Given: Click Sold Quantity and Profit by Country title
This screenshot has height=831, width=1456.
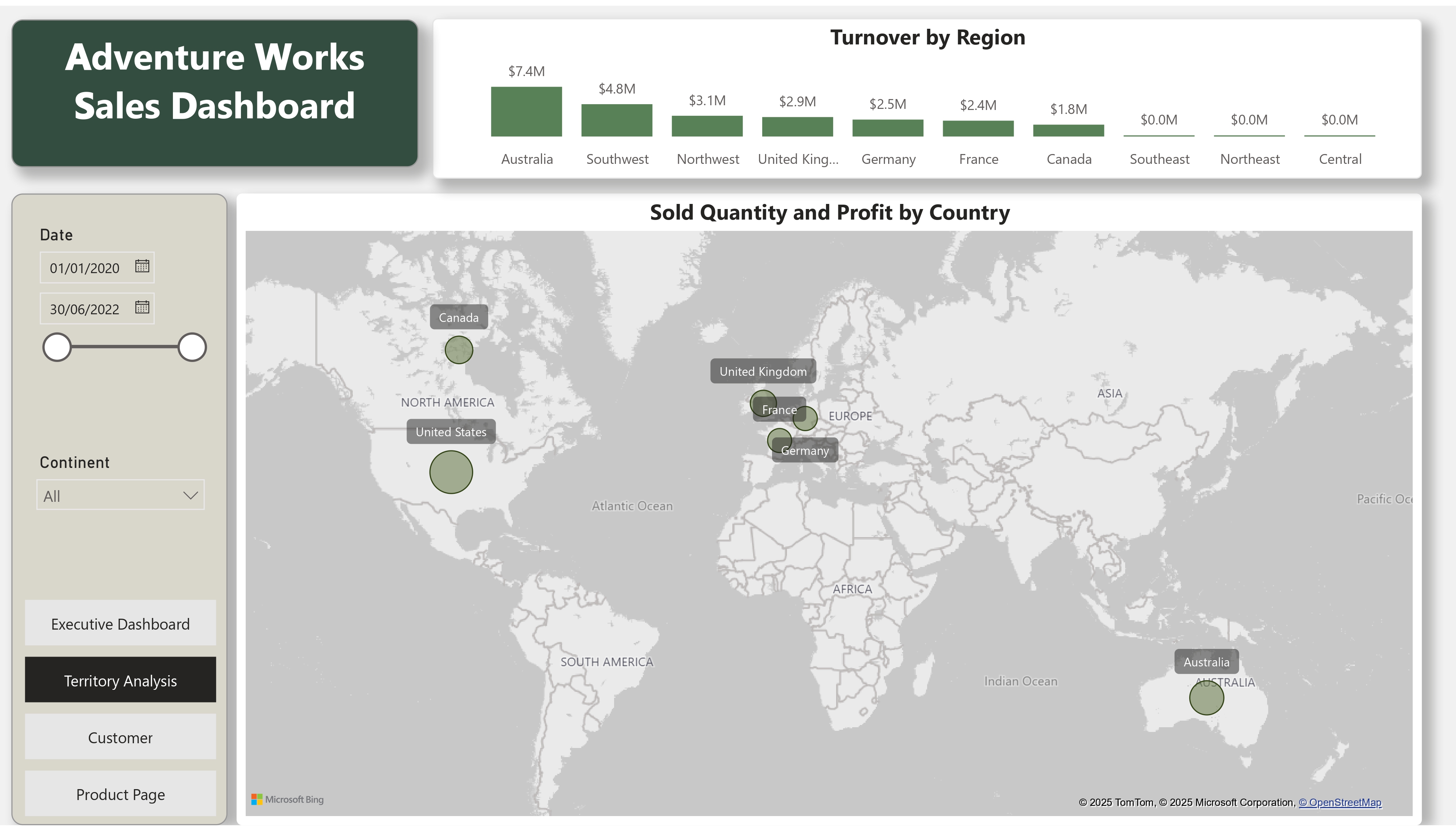Looking at the screenshot, I should pyautogui.click(x=830, y=212).
